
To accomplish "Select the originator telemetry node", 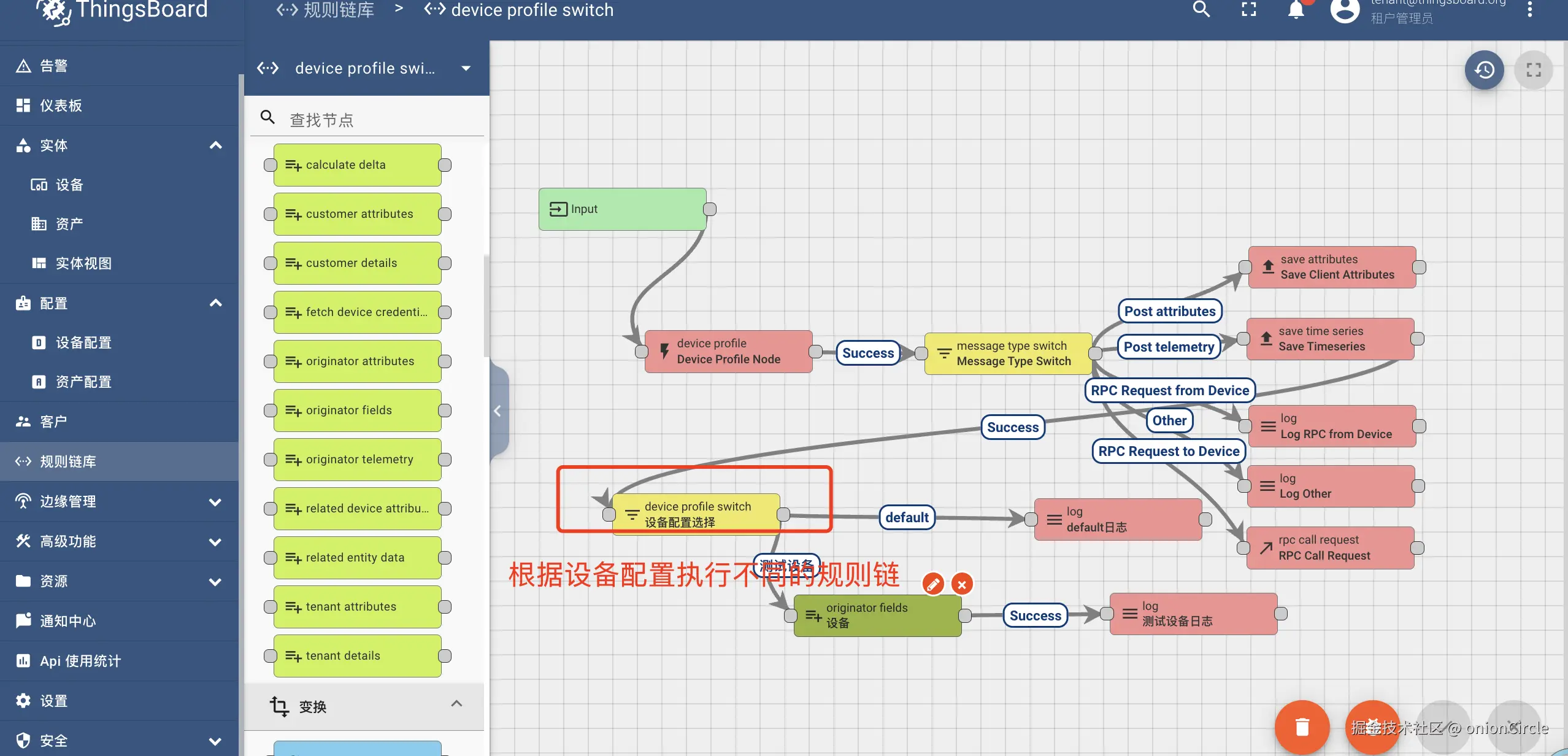I will click(357, 460).
